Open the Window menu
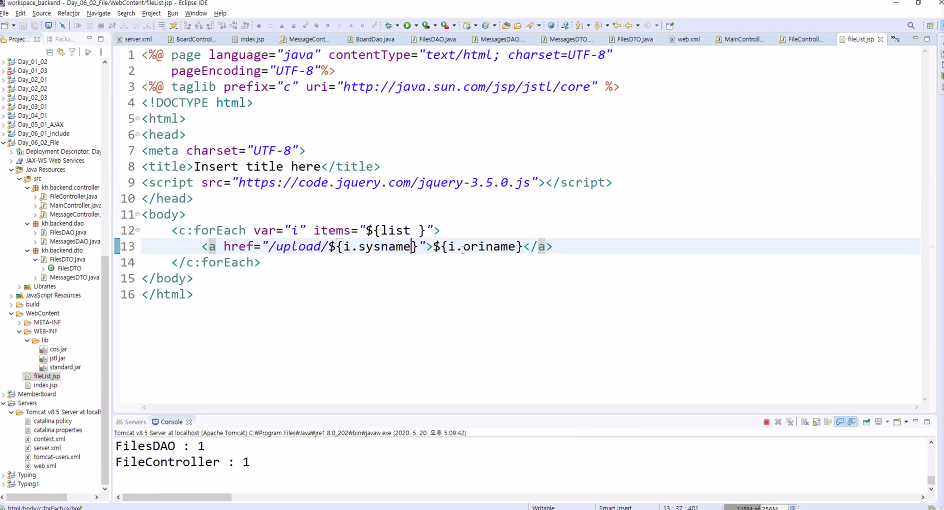This screenshot has height=510, width=944. coord(196,13)
